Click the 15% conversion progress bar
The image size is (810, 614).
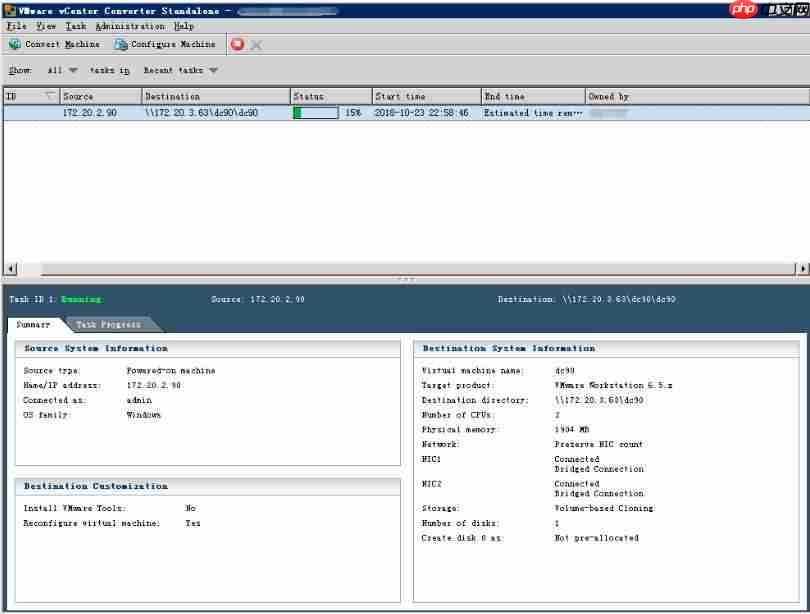click(x=316, y=113)
